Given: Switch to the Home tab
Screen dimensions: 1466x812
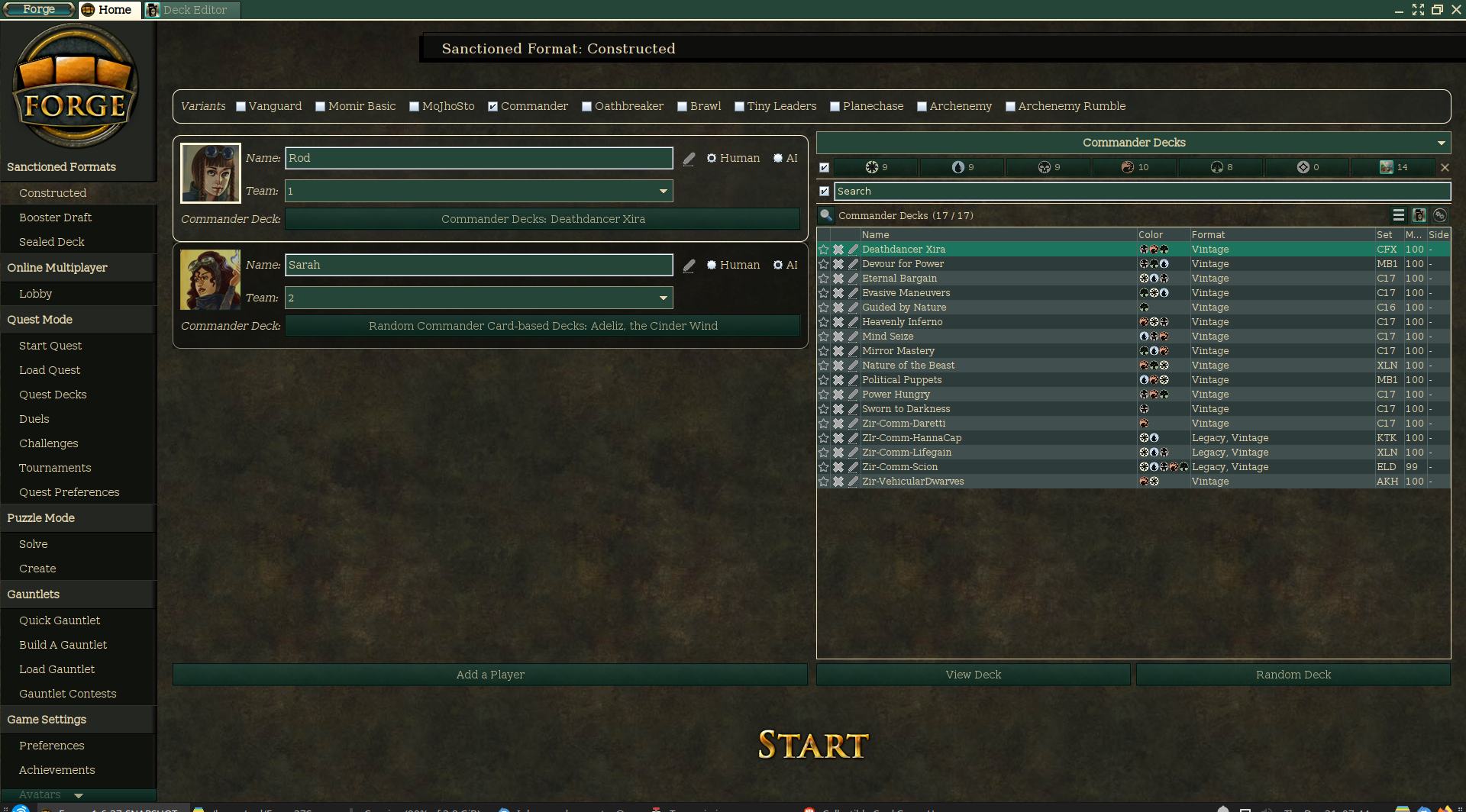Looking at the screenshot, I should coord(109,10).
